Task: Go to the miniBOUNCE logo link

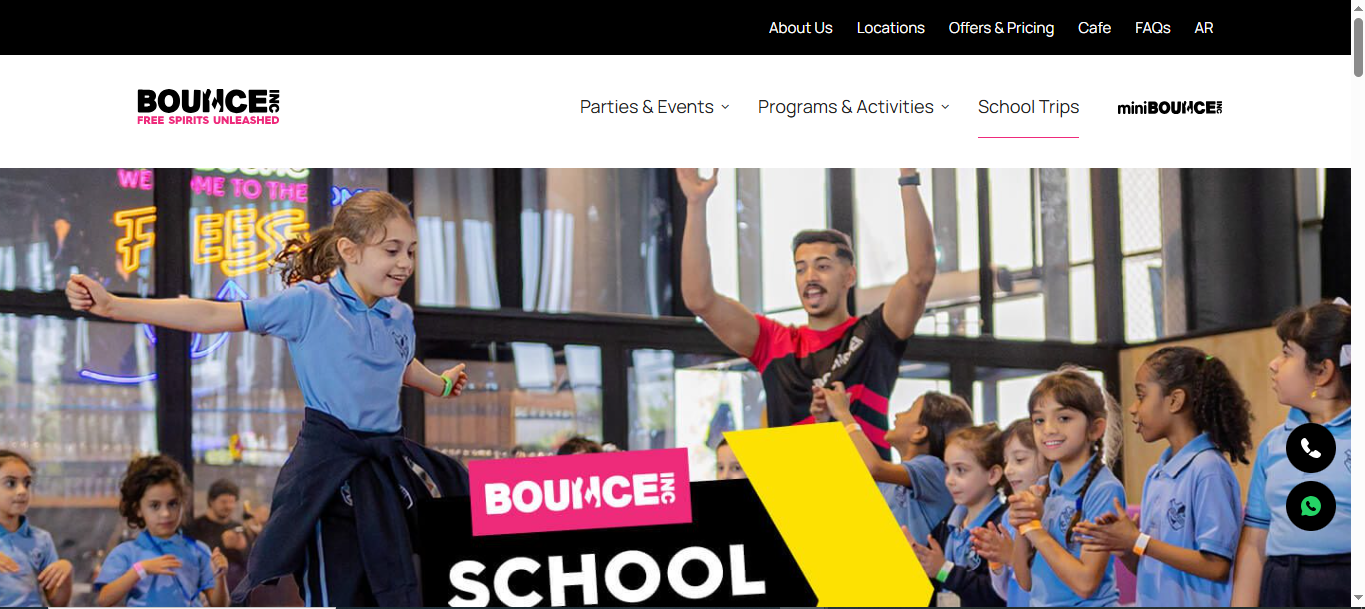Action: coord(1170,108)
